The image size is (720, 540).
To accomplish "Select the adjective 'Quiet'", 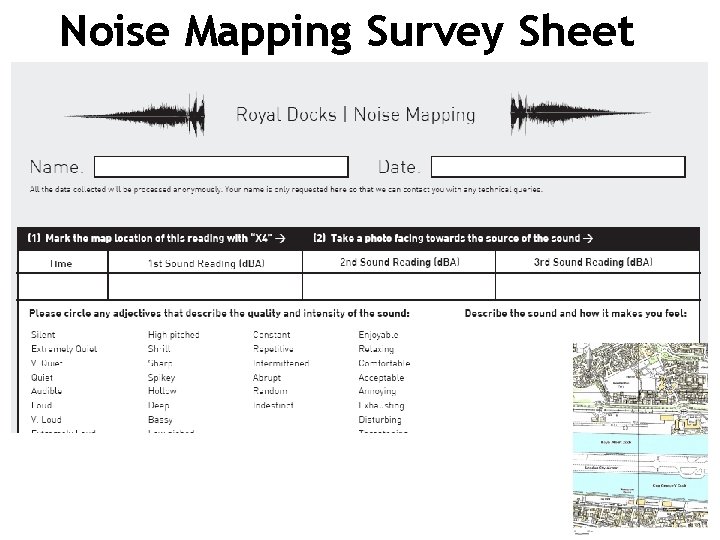I will pos(42,377).
